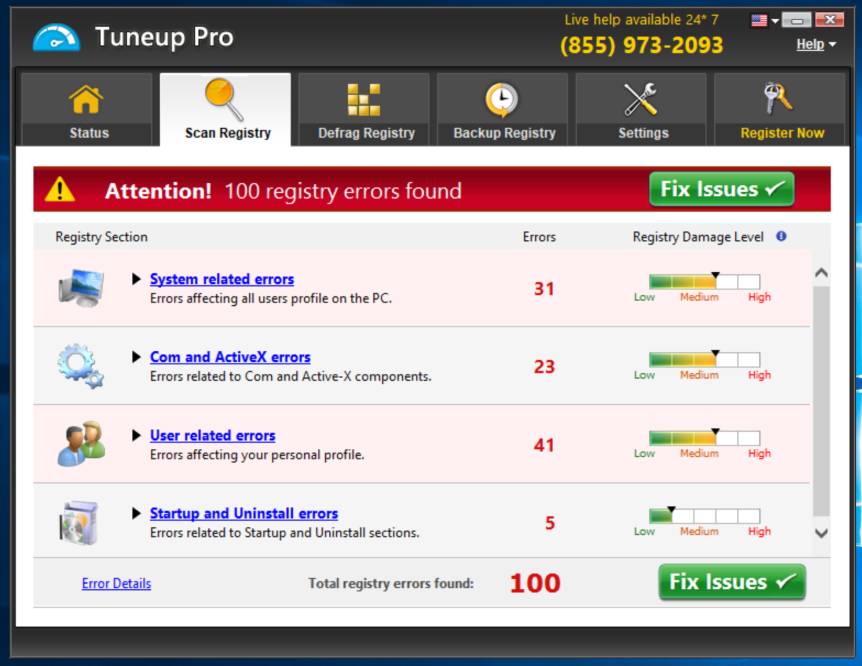Click the Registry Section column header

pos(101,237)
